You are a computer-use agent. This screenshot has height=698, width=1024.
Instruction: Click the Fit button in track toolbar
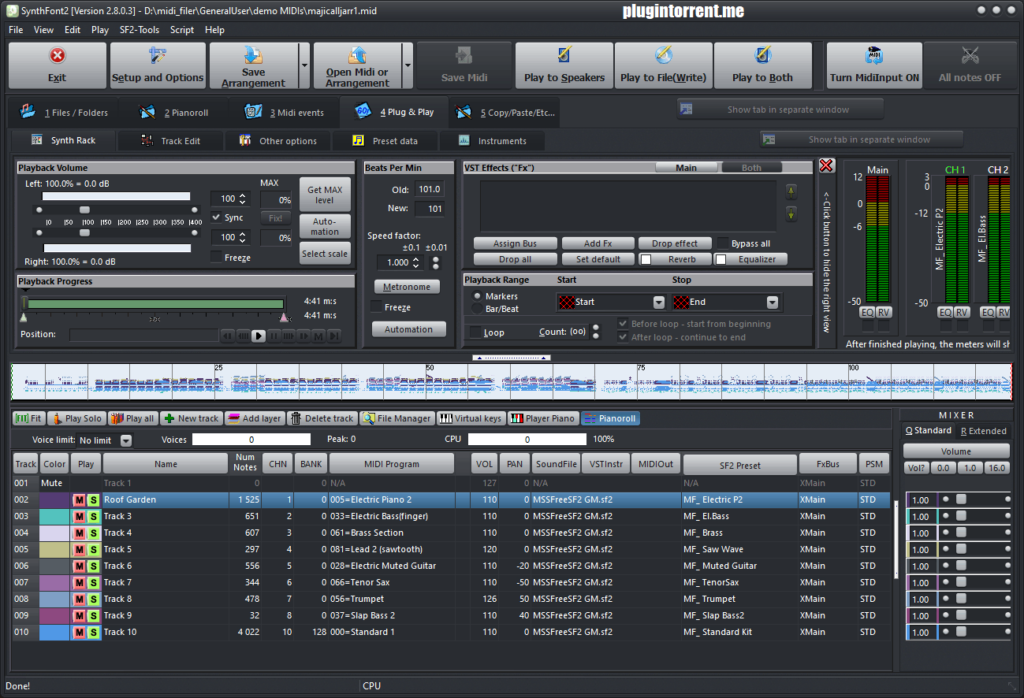click(29, 419)
